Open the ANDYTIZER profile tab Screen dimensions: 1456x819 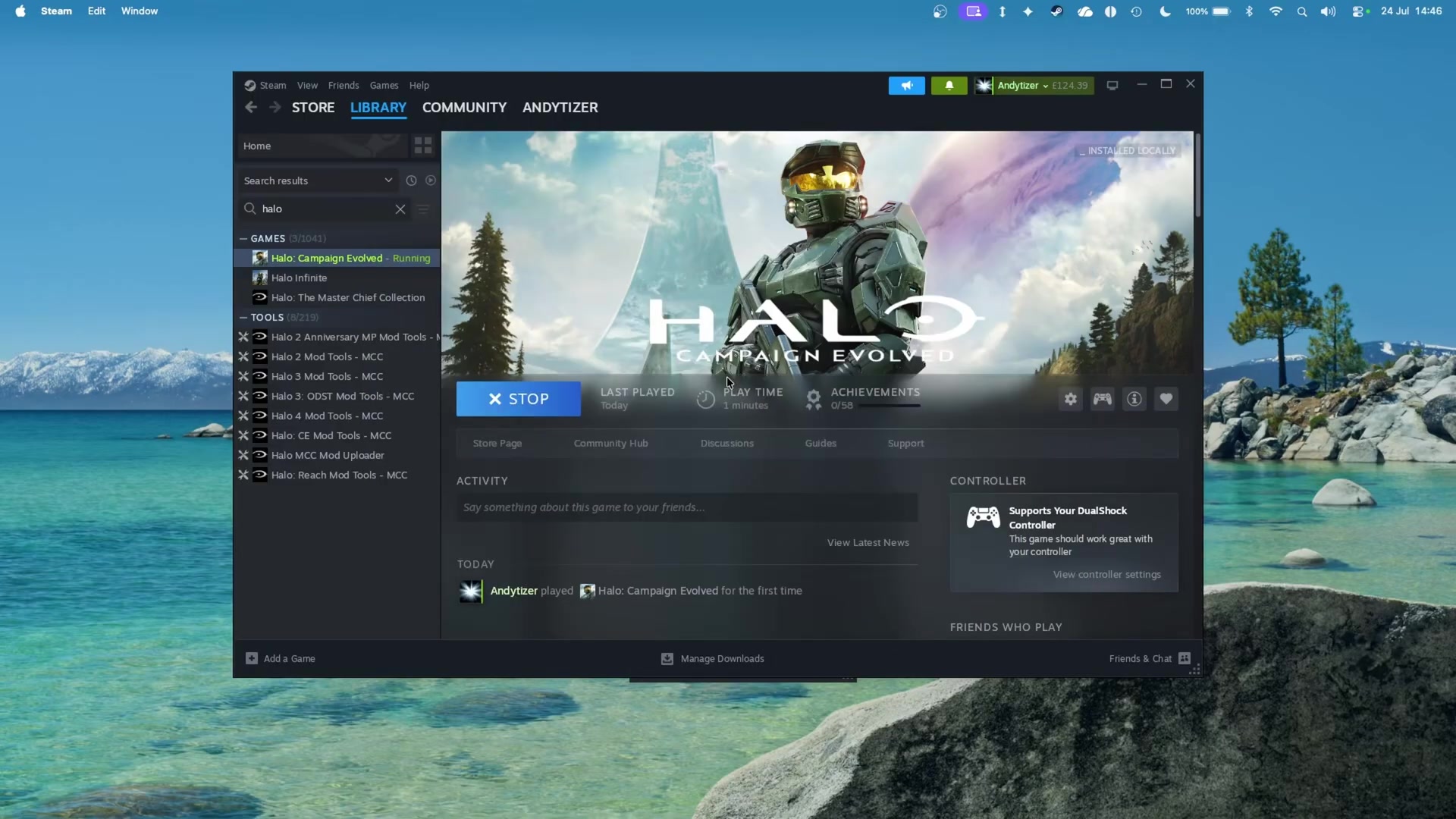560,108
